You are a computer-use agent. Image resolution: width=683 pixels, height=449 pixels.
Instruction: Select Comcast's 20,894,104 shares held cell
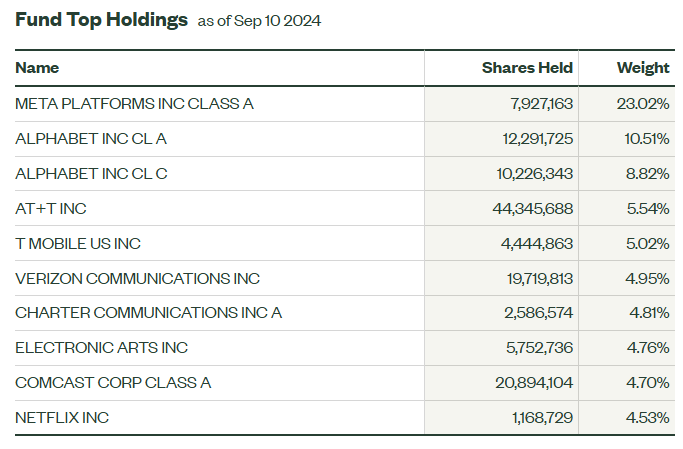pyautogui.click(x=531, y=383)
